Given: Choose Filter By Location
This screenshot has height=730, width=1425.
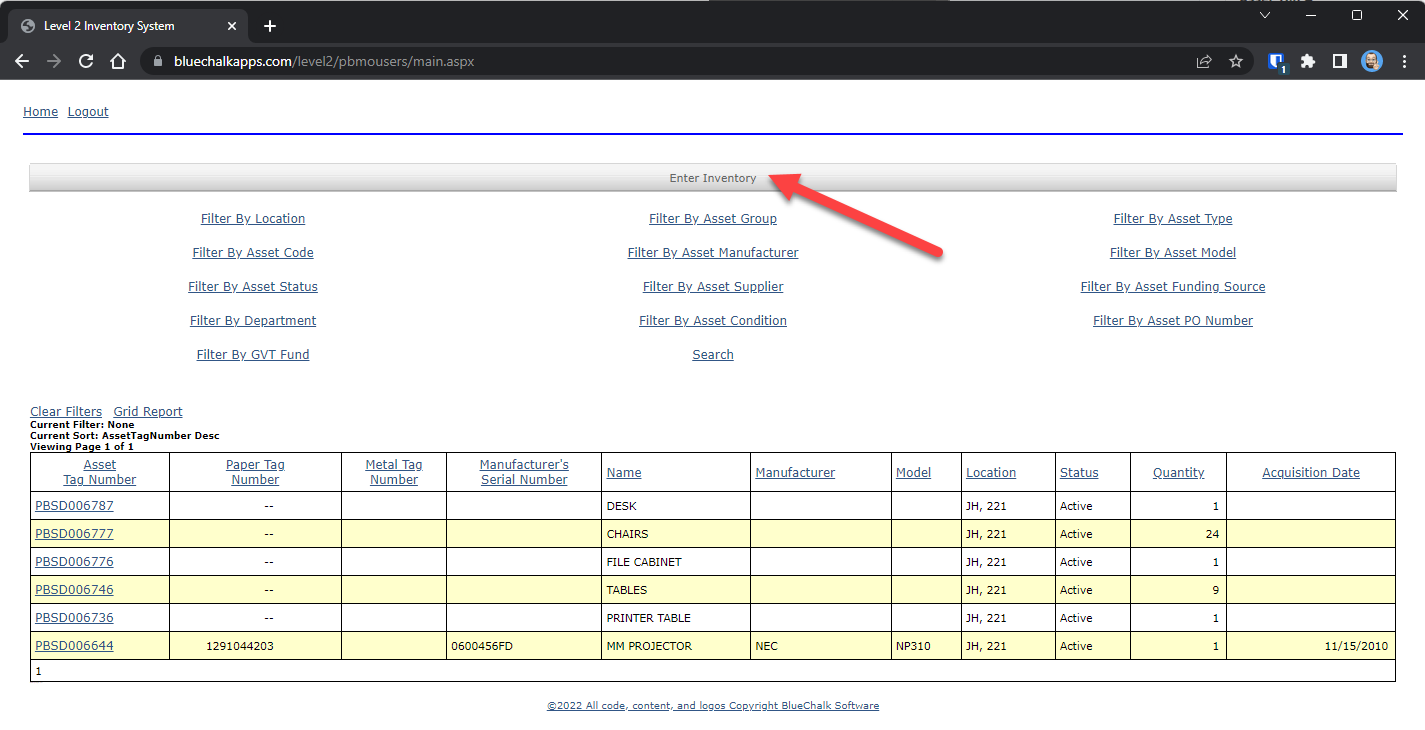Looking at the screenshot, I should 253,219.
